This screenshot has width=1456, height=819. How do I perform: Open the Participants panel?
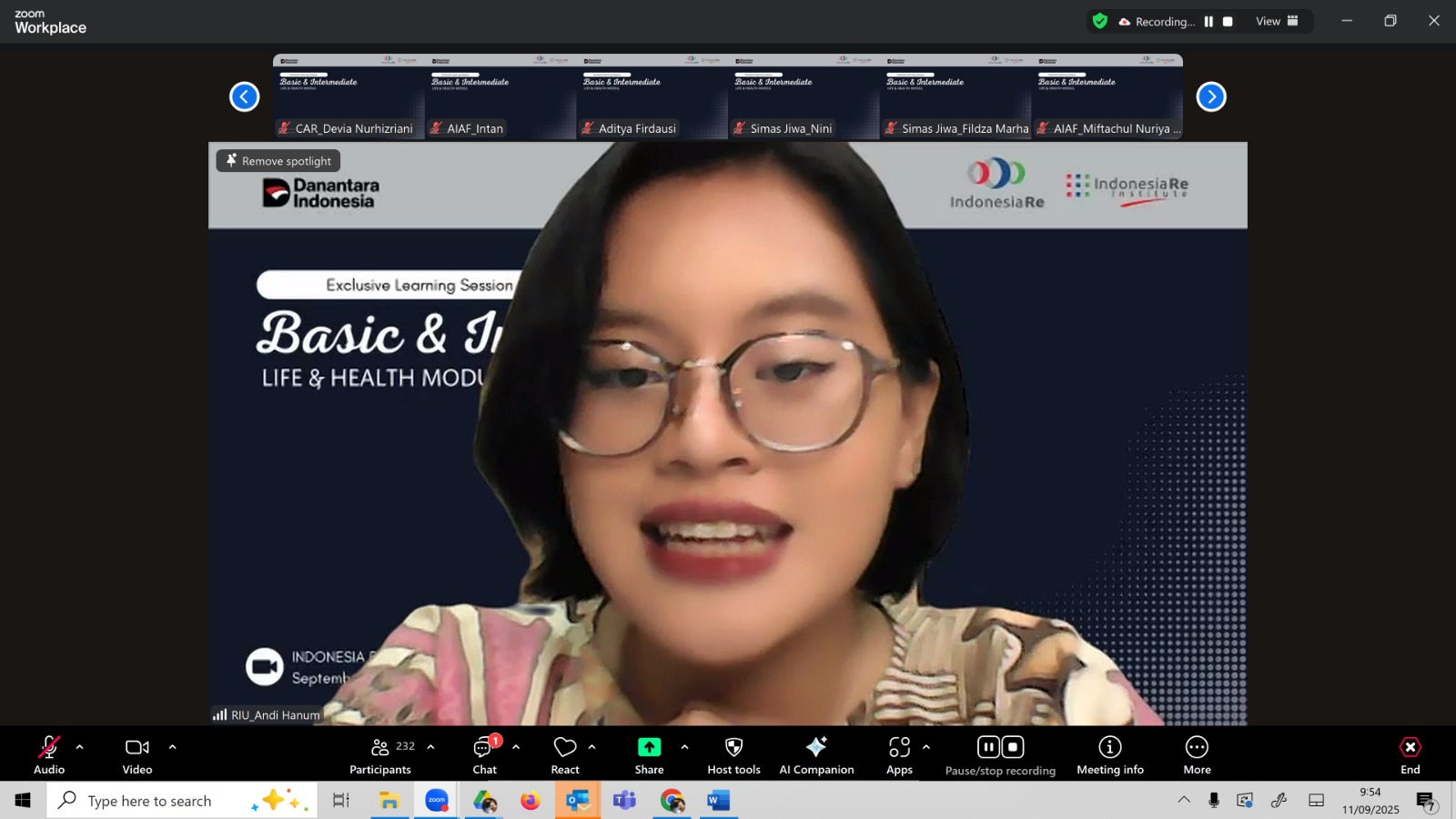pos(380,755)
